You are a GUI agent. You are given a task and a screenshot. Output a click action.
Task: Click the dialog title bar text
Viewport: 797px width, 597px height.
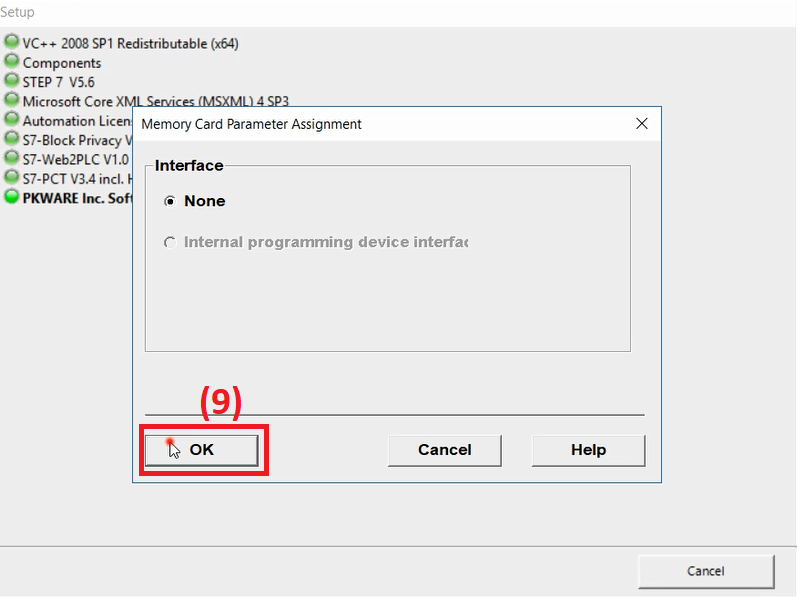[x=252, y=124]
